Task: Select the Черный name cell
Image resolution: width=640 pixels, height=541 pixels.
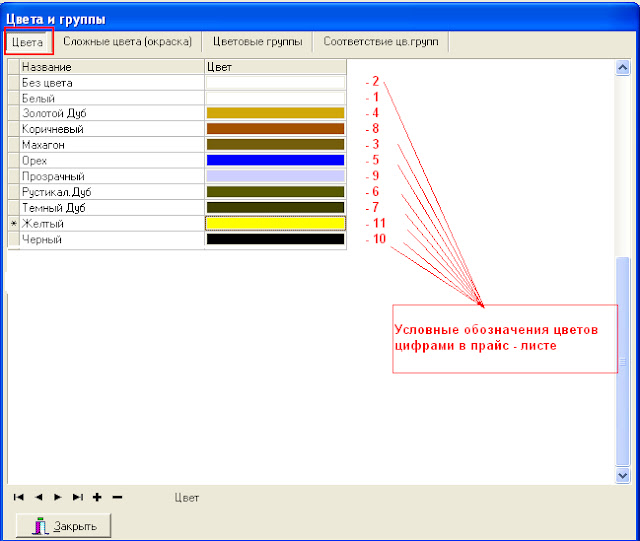Action: [112, 239]
